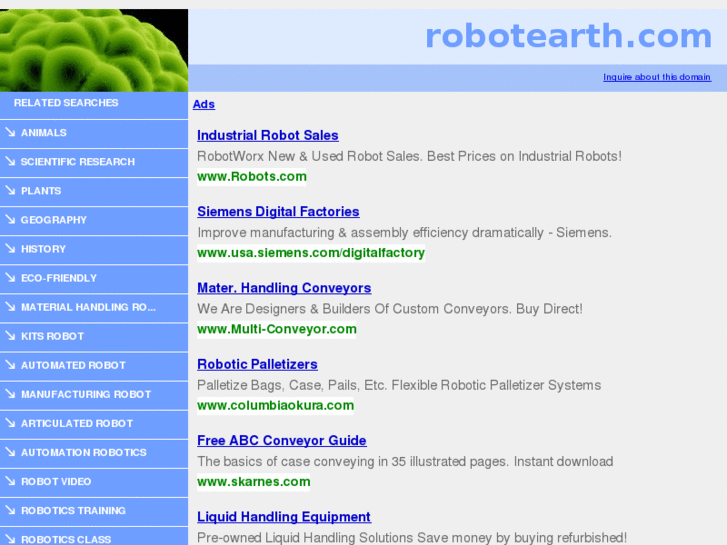Viewport: 727px width, 545px height.
Task: Open the Plants related search
Action: pos(41,191)
